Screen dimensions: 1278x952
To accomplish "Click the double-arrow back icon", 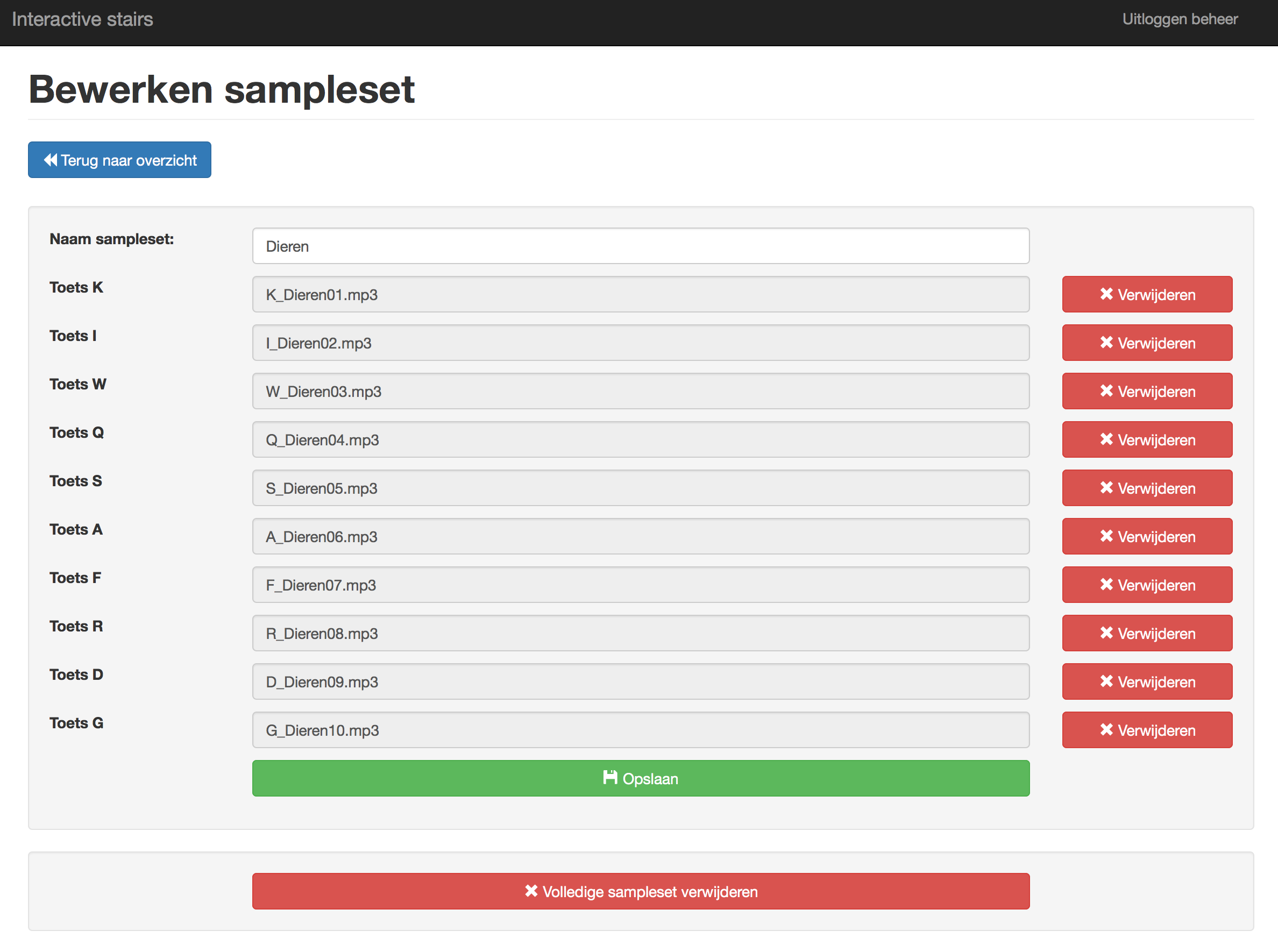I will 51,160.
